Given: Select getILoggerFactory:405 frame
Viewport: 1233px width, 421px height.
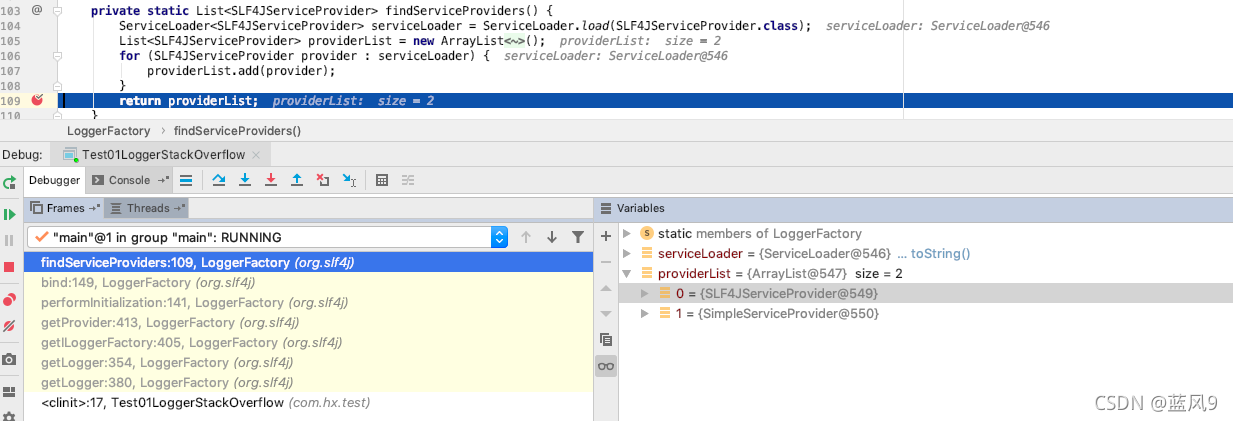Looking at the screenshot, I should click(x=309, y=343).
